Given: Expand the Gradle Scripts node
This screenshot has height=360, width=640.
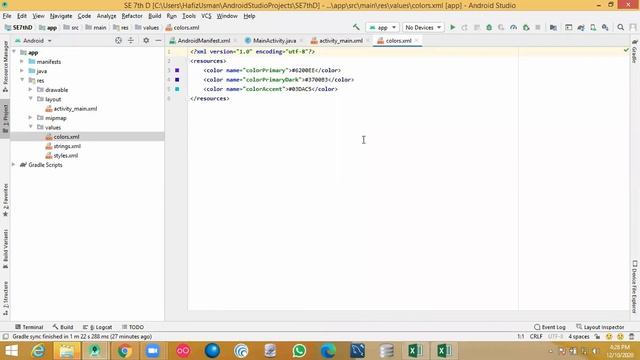Looking at the screenshot, I should (14, 164).
